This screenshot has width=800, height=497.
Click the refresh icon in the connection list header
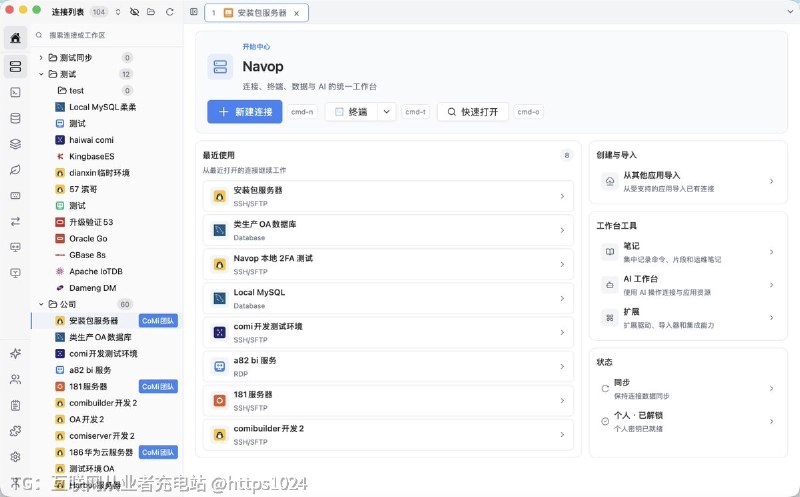click(170, 12)
